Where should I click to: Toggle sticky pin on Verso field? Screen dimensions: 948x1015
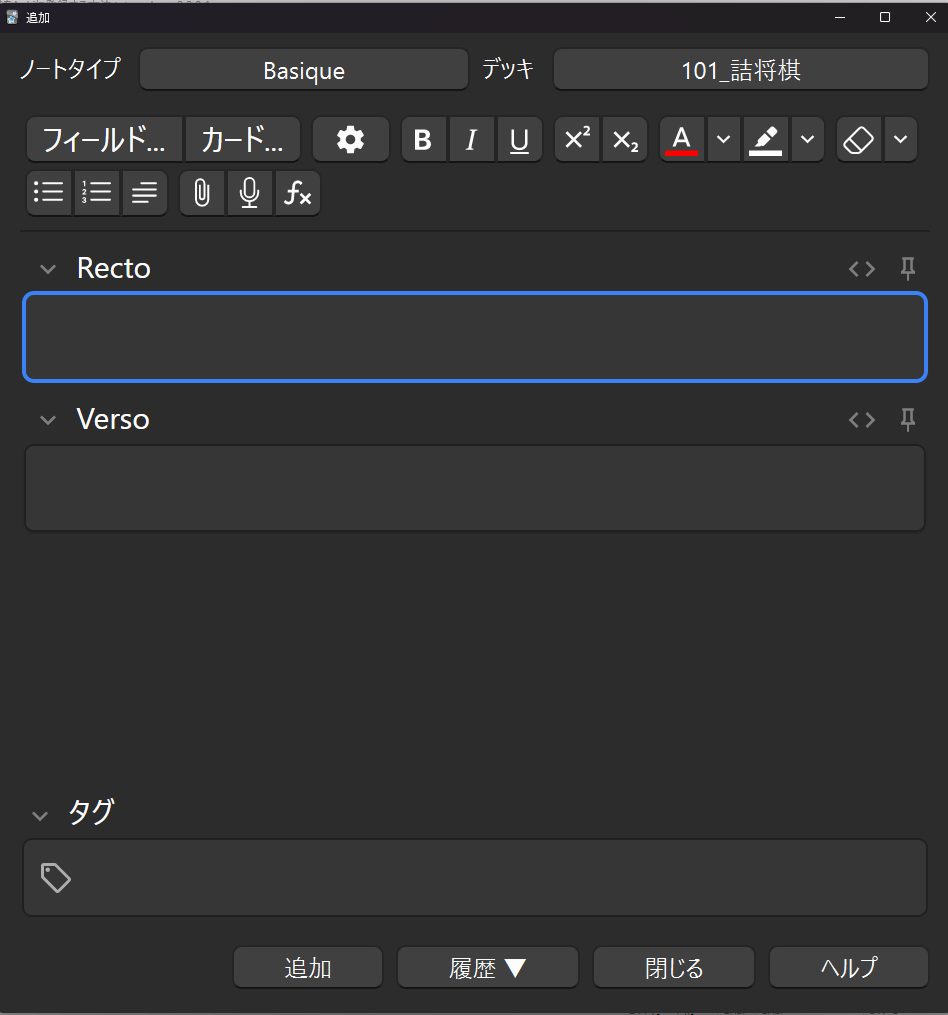pos(908,420)
